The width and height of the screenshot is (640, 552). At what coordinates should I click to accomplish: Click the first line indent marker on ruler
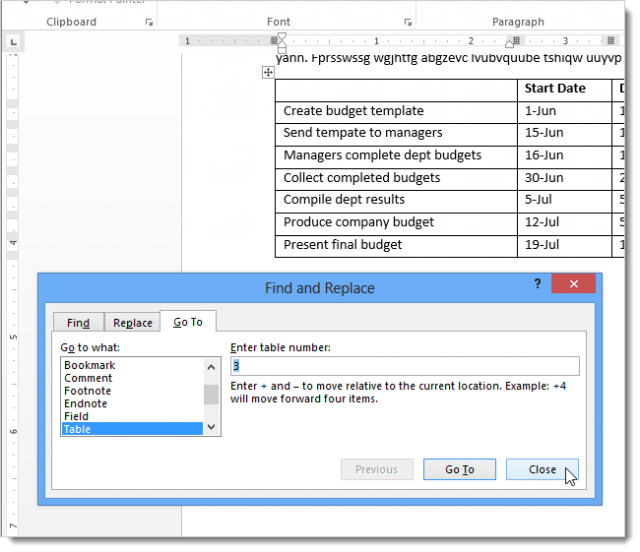(x=281, y=36)
